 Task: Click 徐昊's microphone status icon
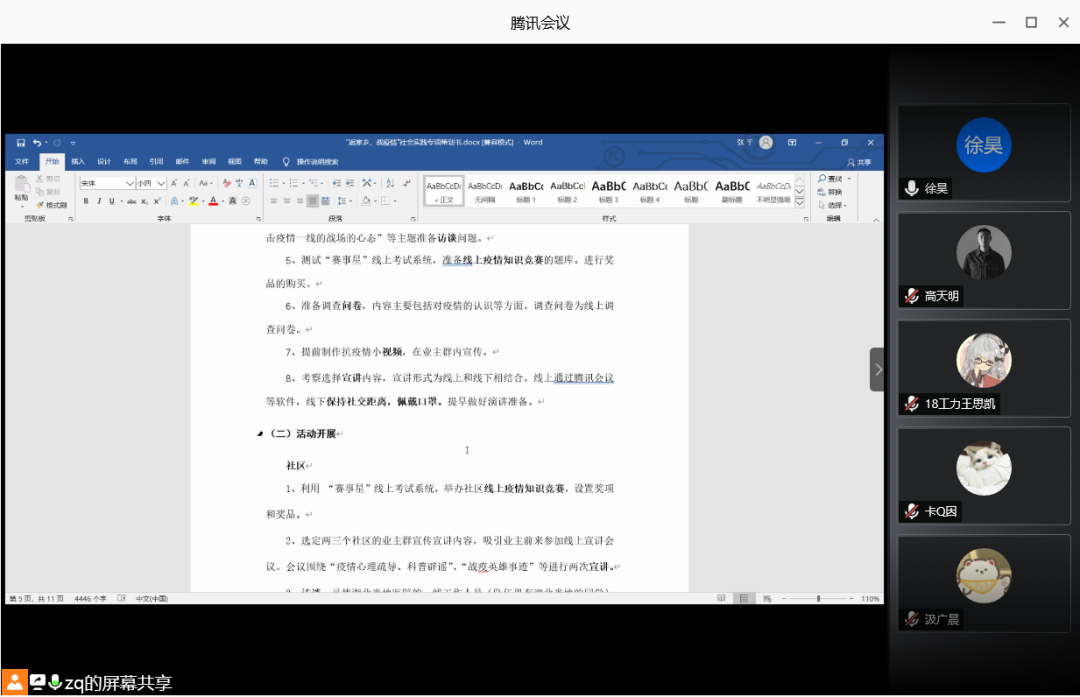coord(911,188)
